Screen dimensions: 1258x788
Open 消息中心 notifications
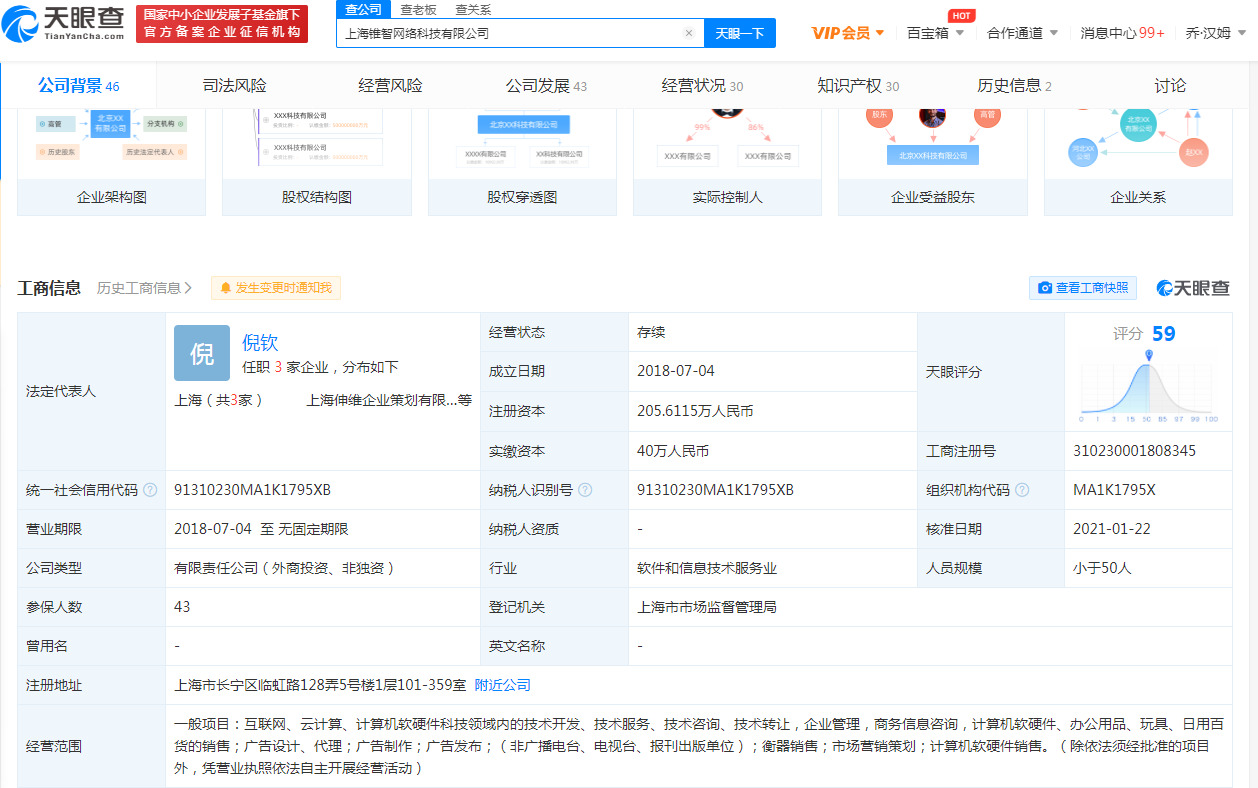(1122, 33)
